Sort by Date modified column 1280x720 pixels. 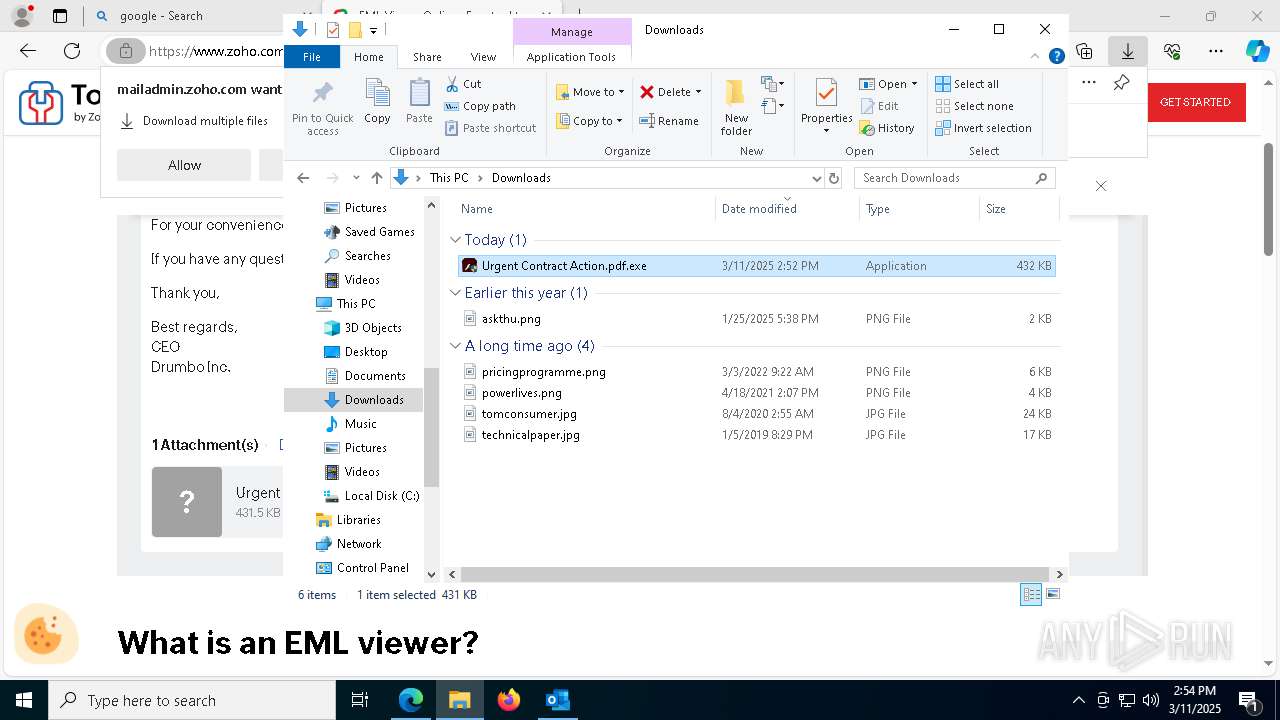pyautogui.click(x=787, y=209)
